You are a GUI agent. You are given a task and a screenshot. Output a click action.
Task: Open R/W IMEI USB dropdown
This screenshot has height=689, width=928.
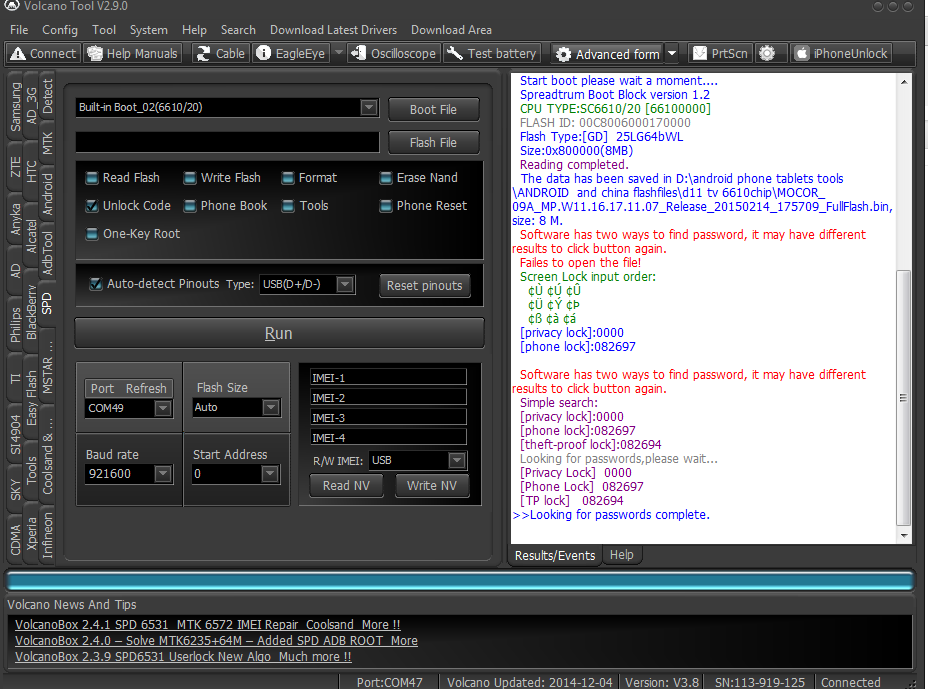point(456,460)
